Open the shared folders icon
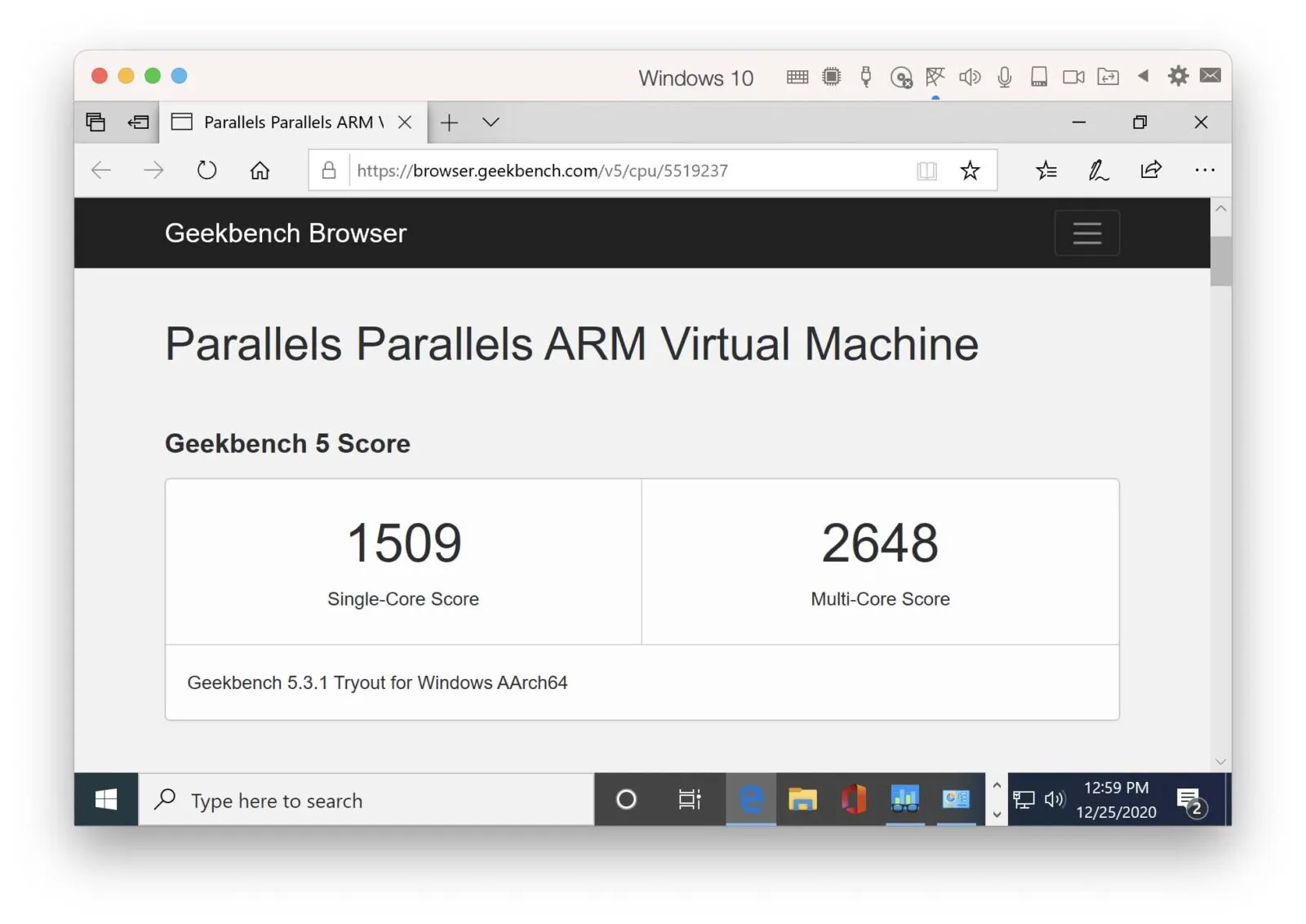The width and height of the screenshot is (1306, 924). 1108,78
